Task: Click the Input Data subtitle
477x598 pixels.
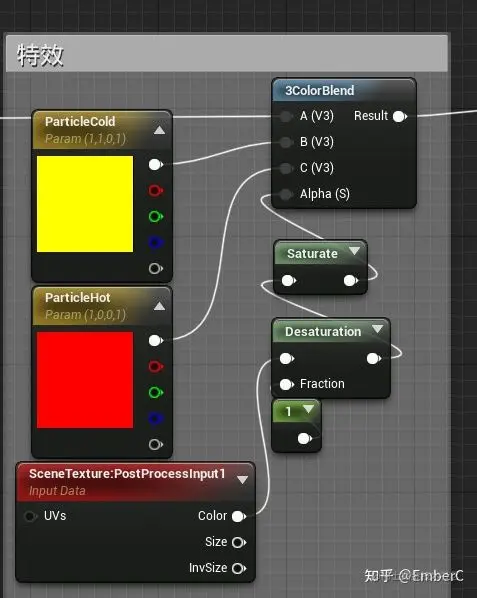Action: (57, 491)
